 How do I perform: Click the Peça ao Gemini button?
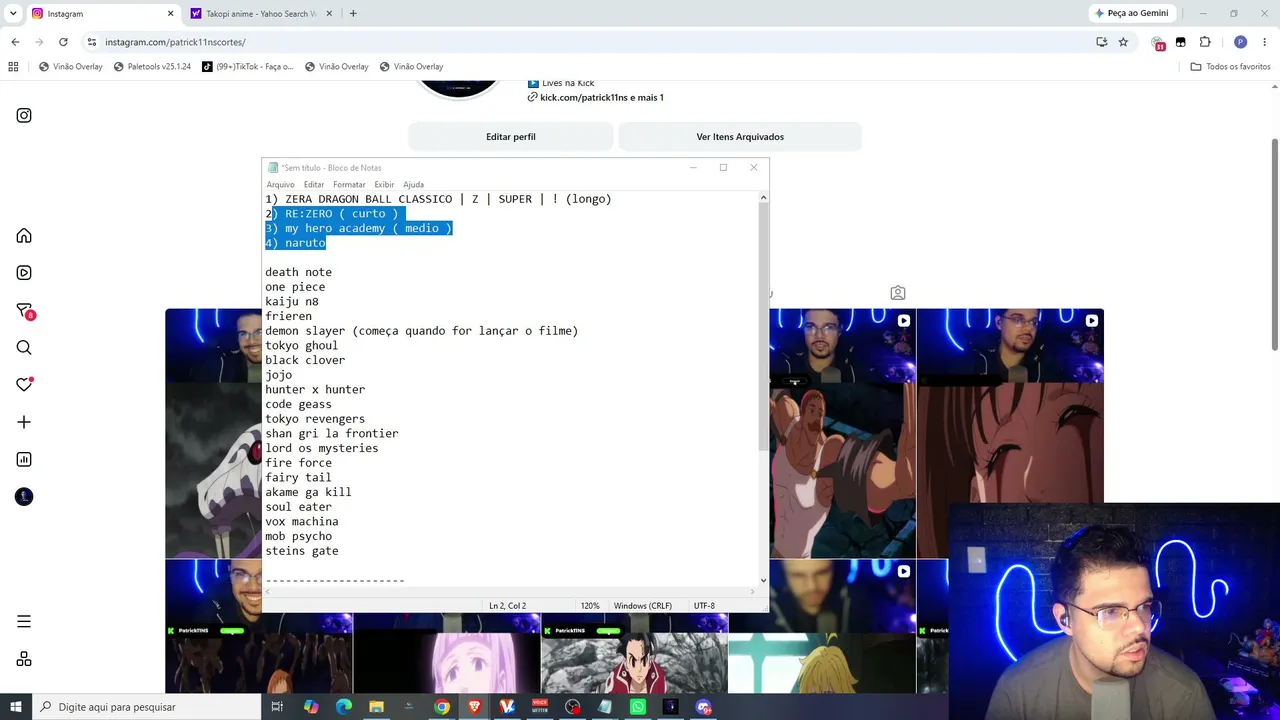point(1132,14)
